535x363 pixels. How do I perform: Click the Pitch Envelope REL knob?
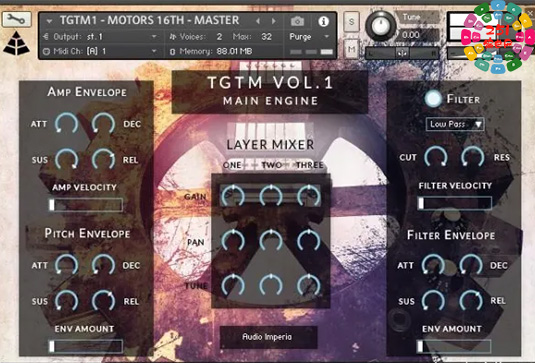click(x=103, y=301)
